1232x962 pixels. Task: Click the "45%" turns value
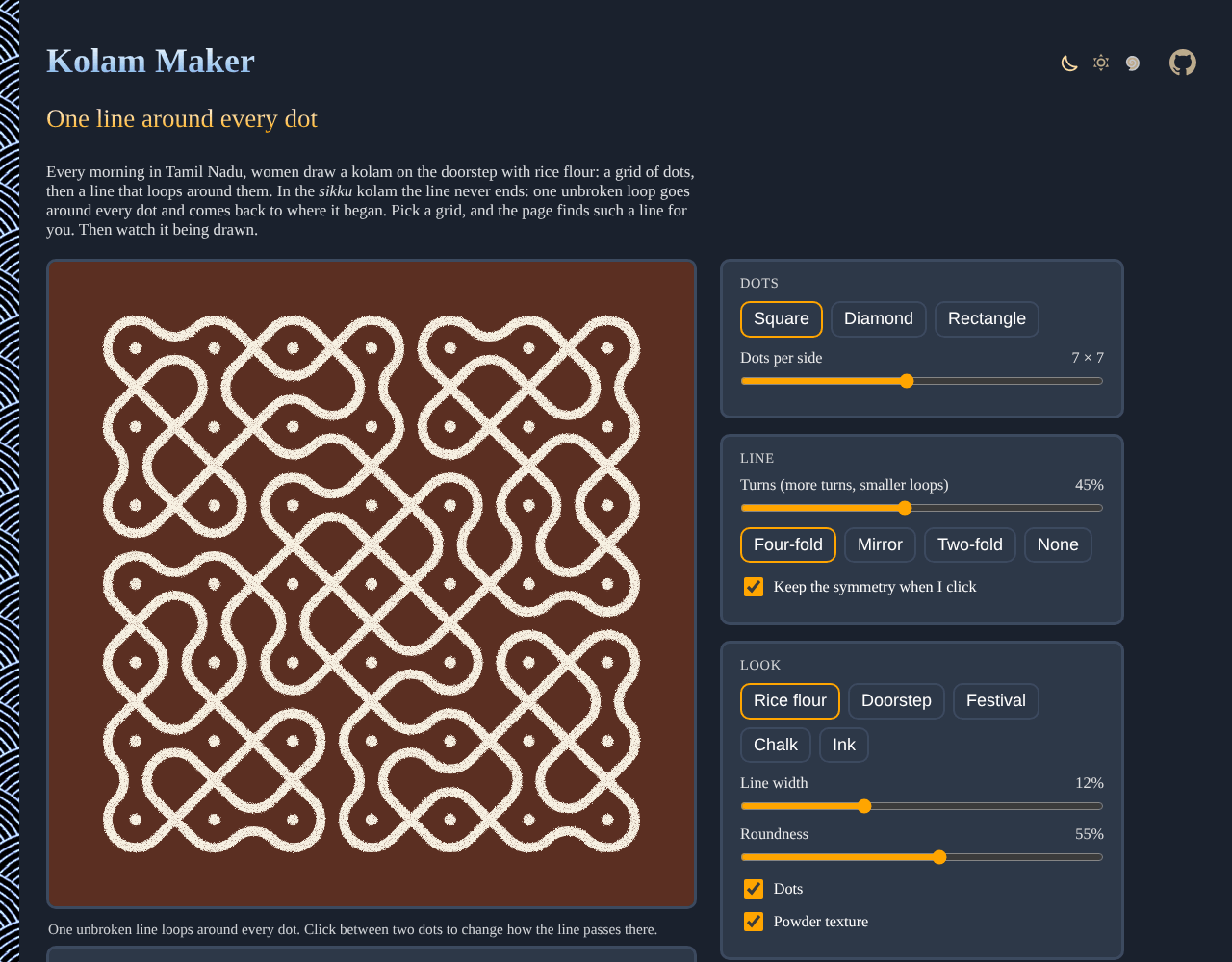[1090, 485]
